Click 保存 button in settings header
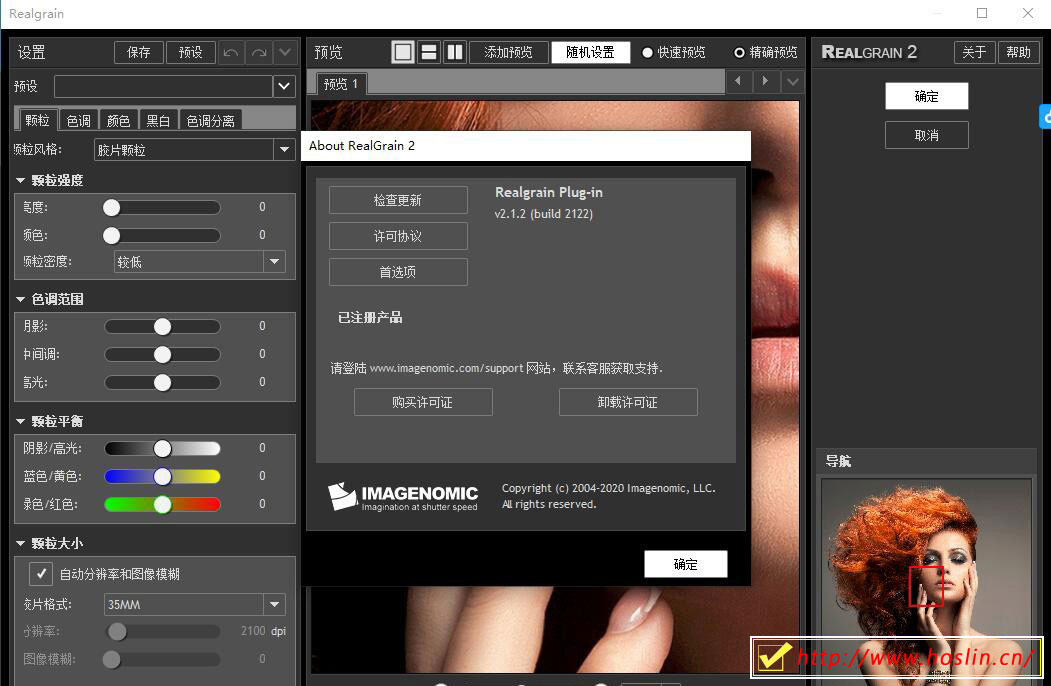The height and width of the screenshot is (686, 1051). 139,52
